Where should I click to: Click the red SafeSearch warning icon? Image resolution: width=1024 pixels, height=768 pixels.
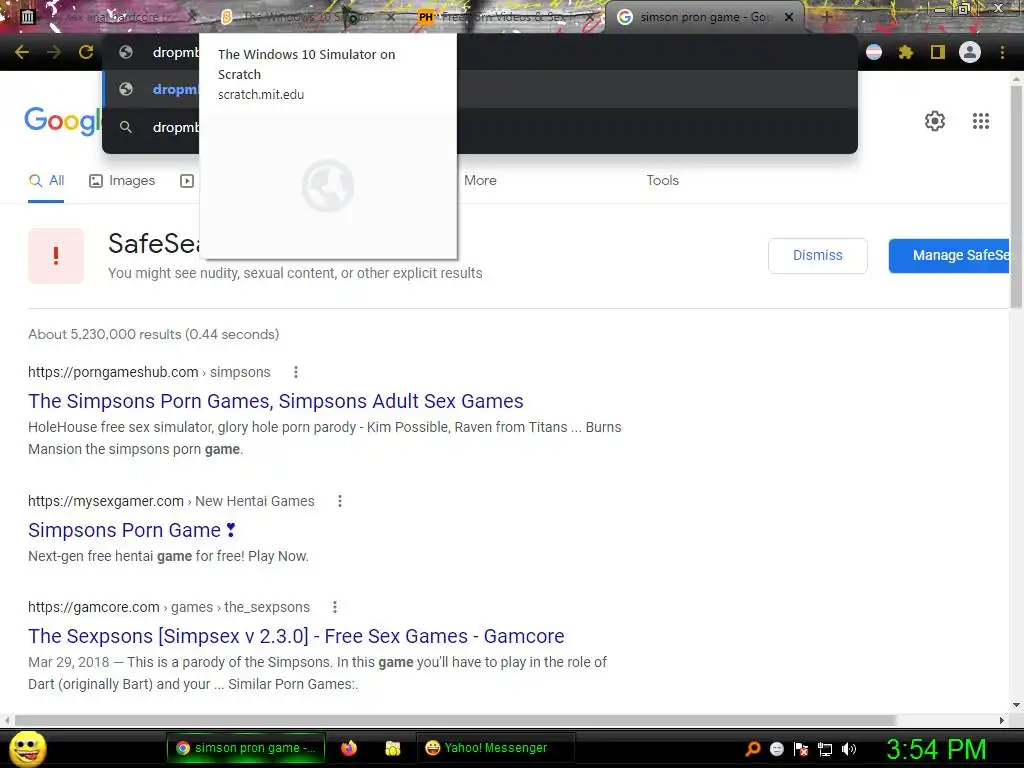point(56,256)
